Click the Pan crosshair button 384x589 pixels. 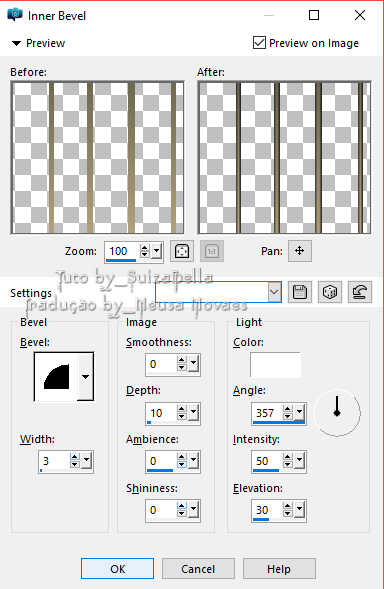coord(299,251)
